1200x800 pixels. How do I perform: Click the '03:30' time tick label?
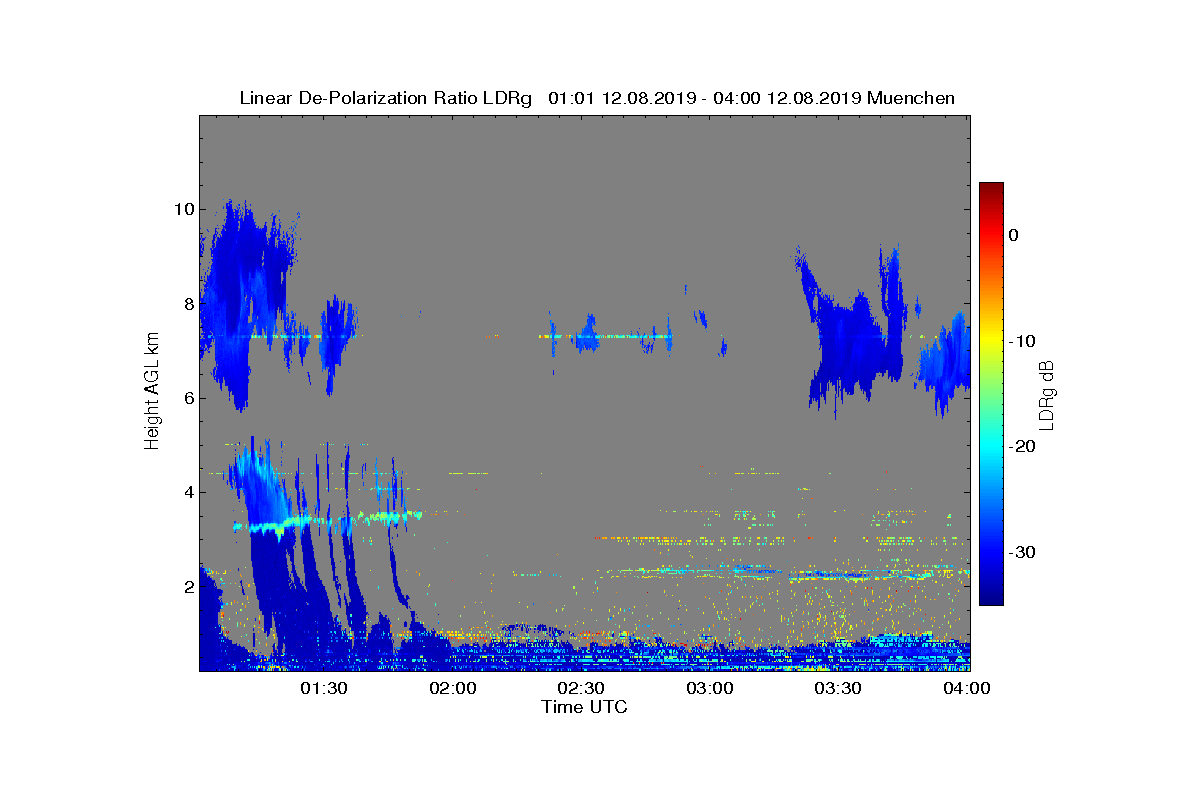(839, 688)
